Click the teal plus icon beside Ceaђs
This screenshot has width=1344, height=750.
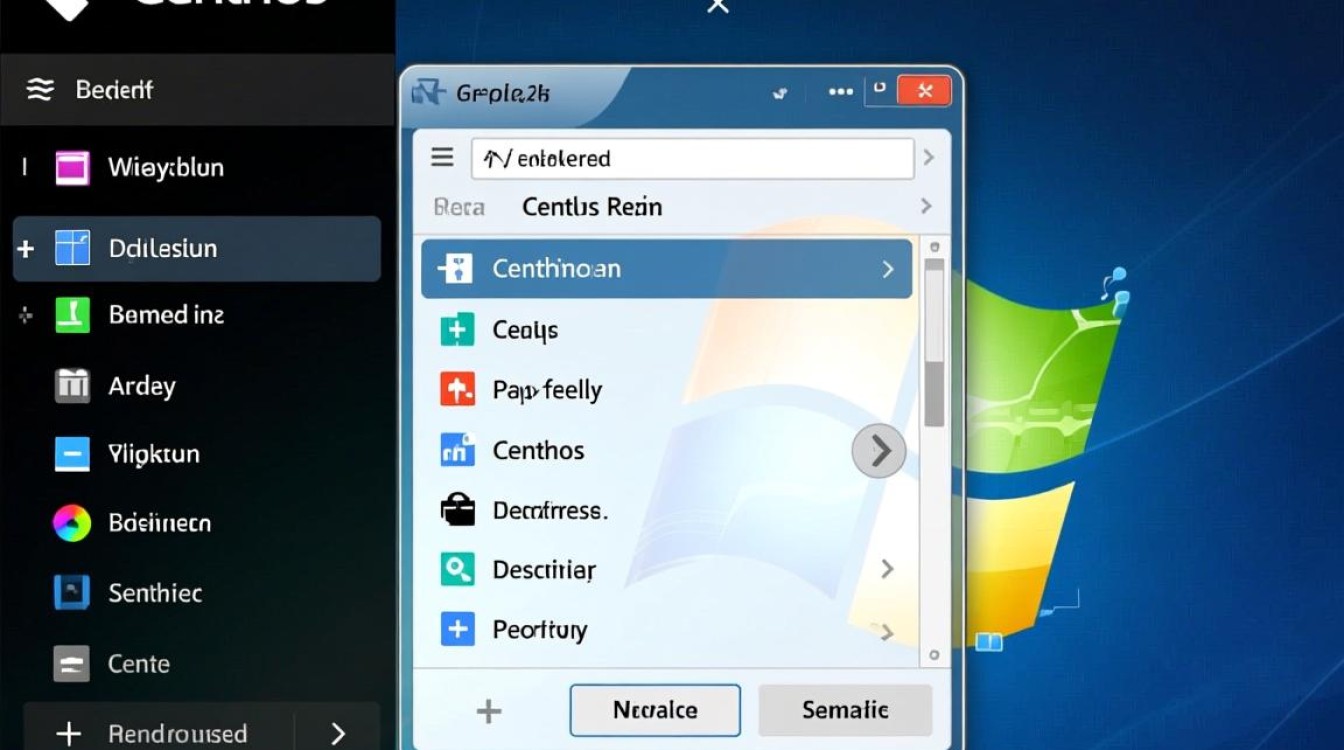(x=457, y=329)
